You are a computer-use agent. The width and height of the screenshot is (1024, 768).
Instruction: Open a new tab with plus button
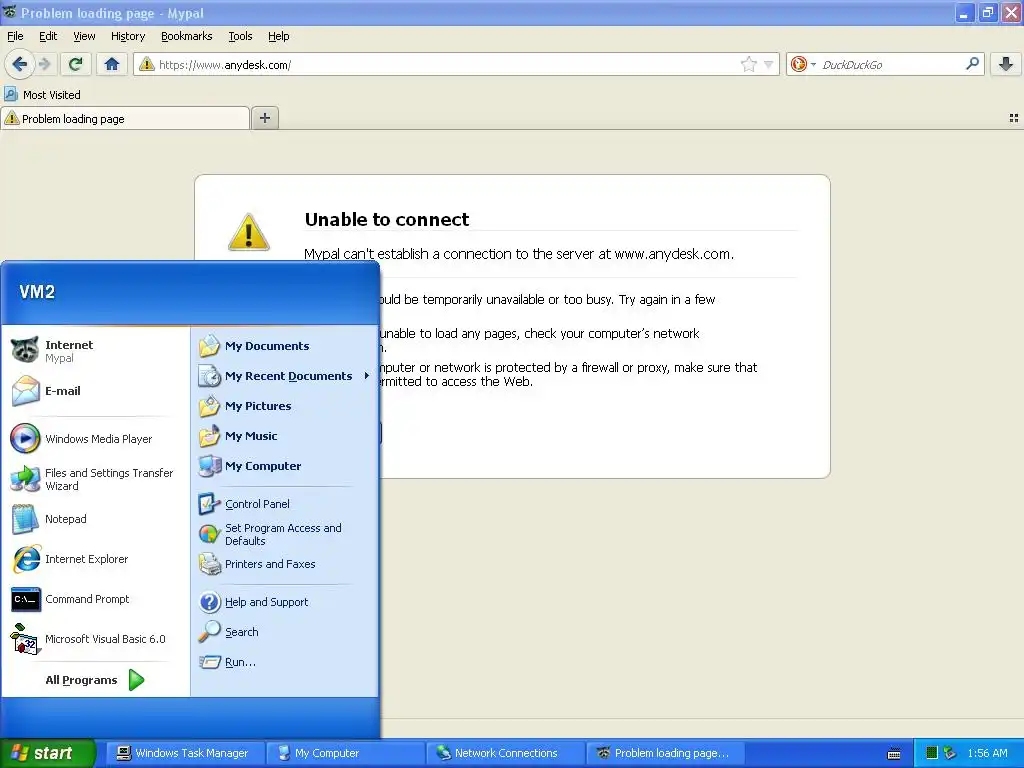(x=264, y=118)
